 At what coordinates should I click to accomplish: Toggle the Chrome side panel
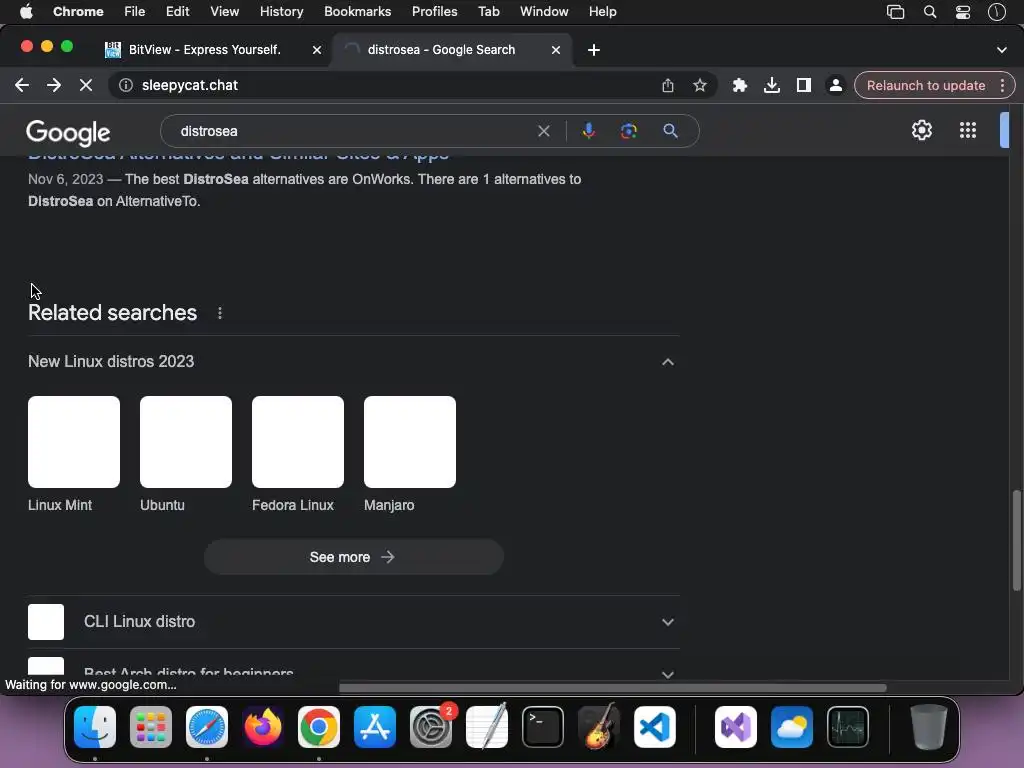[x=804, y=86]
